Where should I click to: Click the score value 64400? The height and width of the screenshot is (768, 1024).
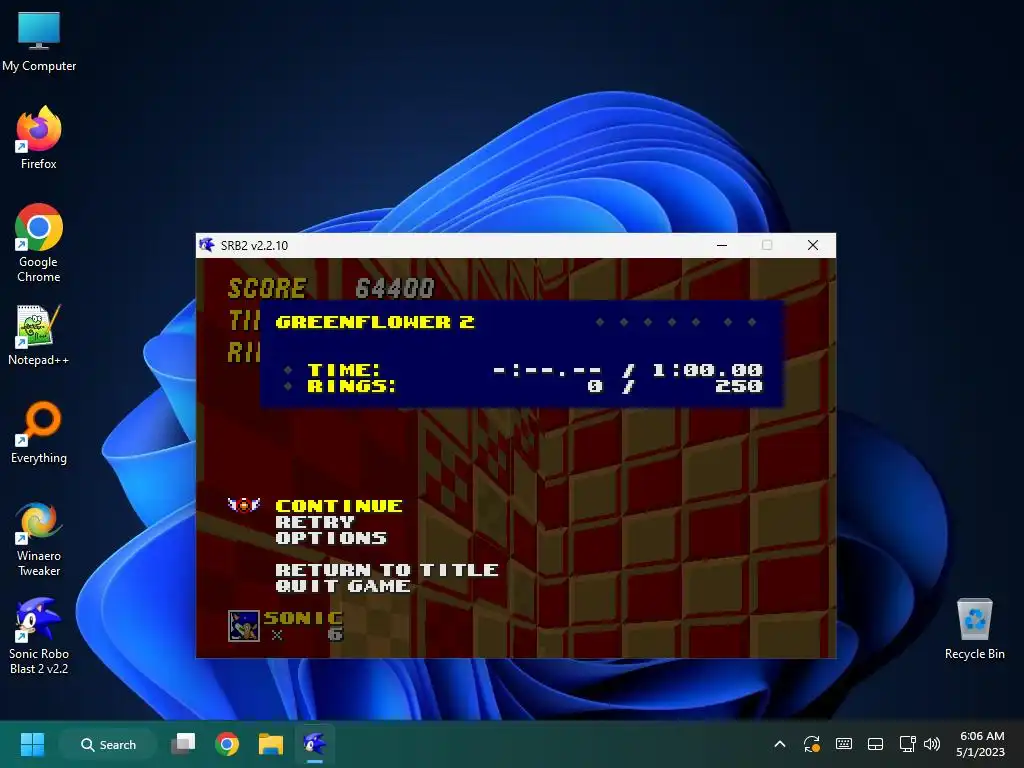(x=394, y=288)
